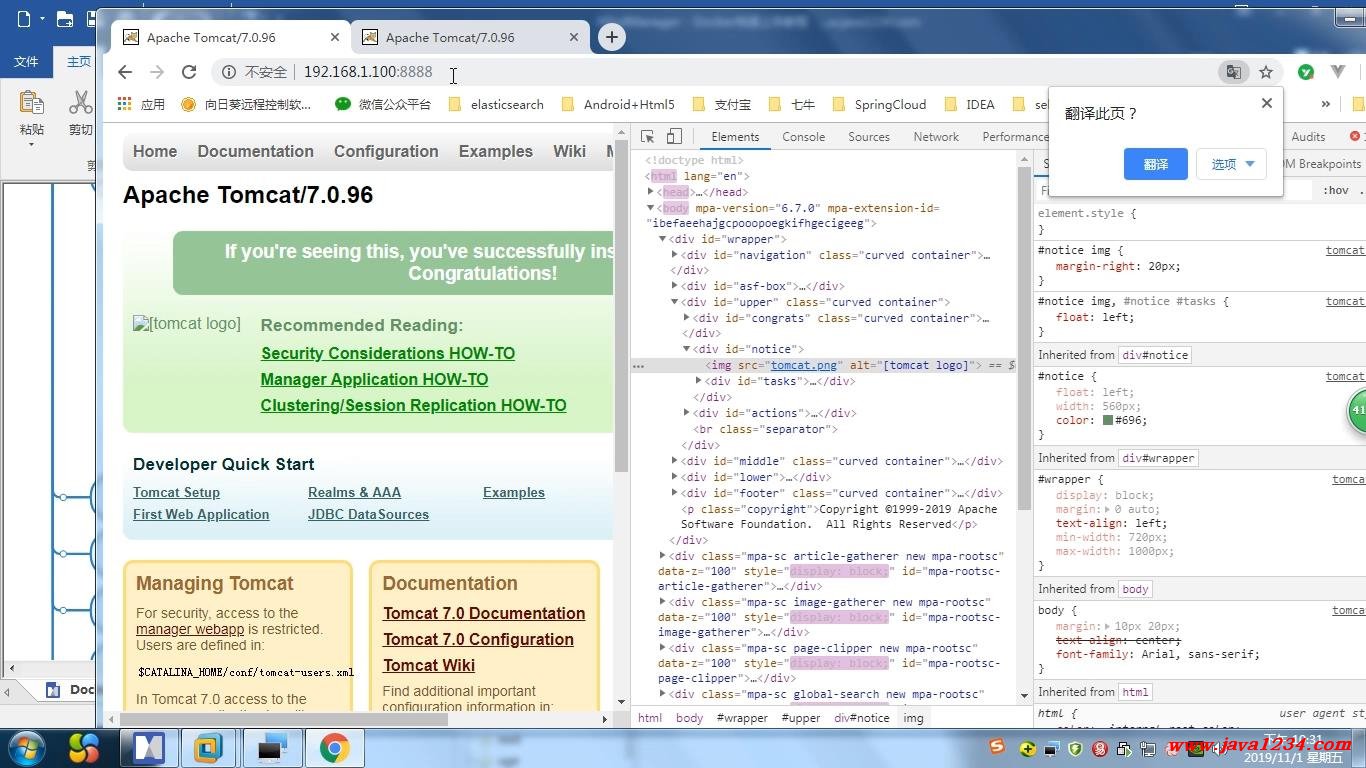Click the green 41 floating circle badge
This screenshot has width=1366, height=768.
1357,411
